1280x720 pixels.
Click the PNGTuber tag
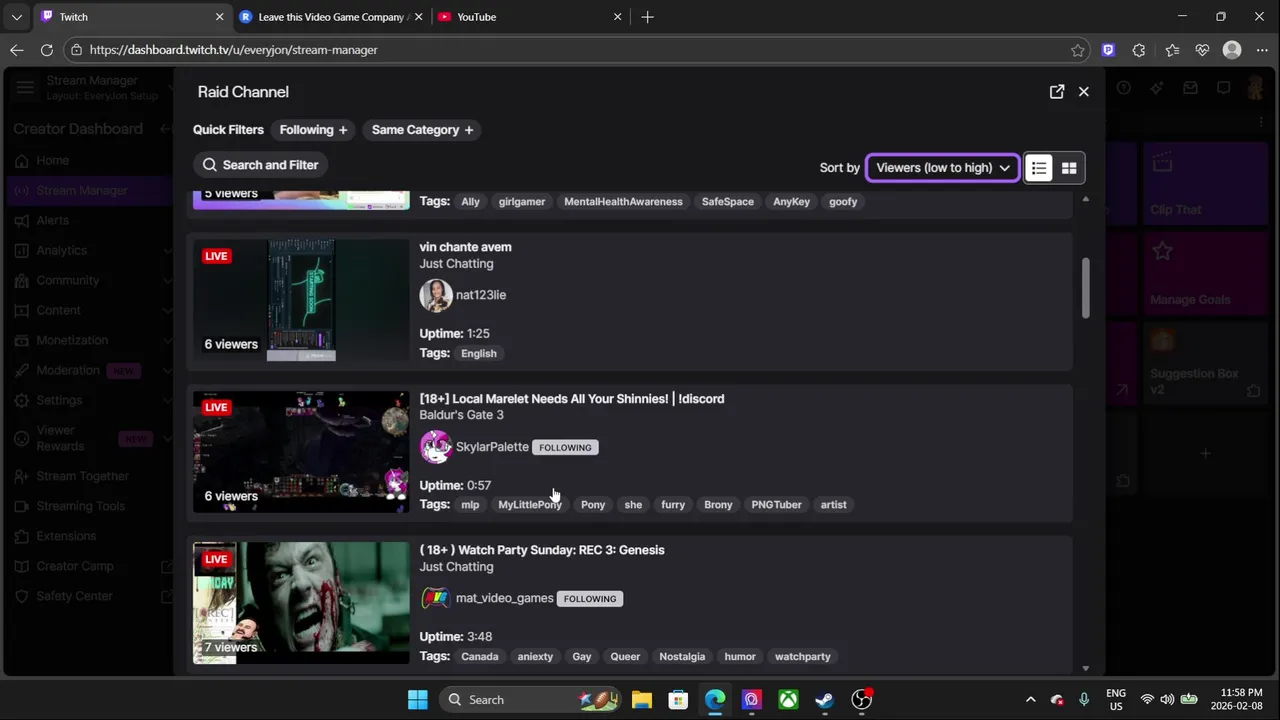click(777, 505)
